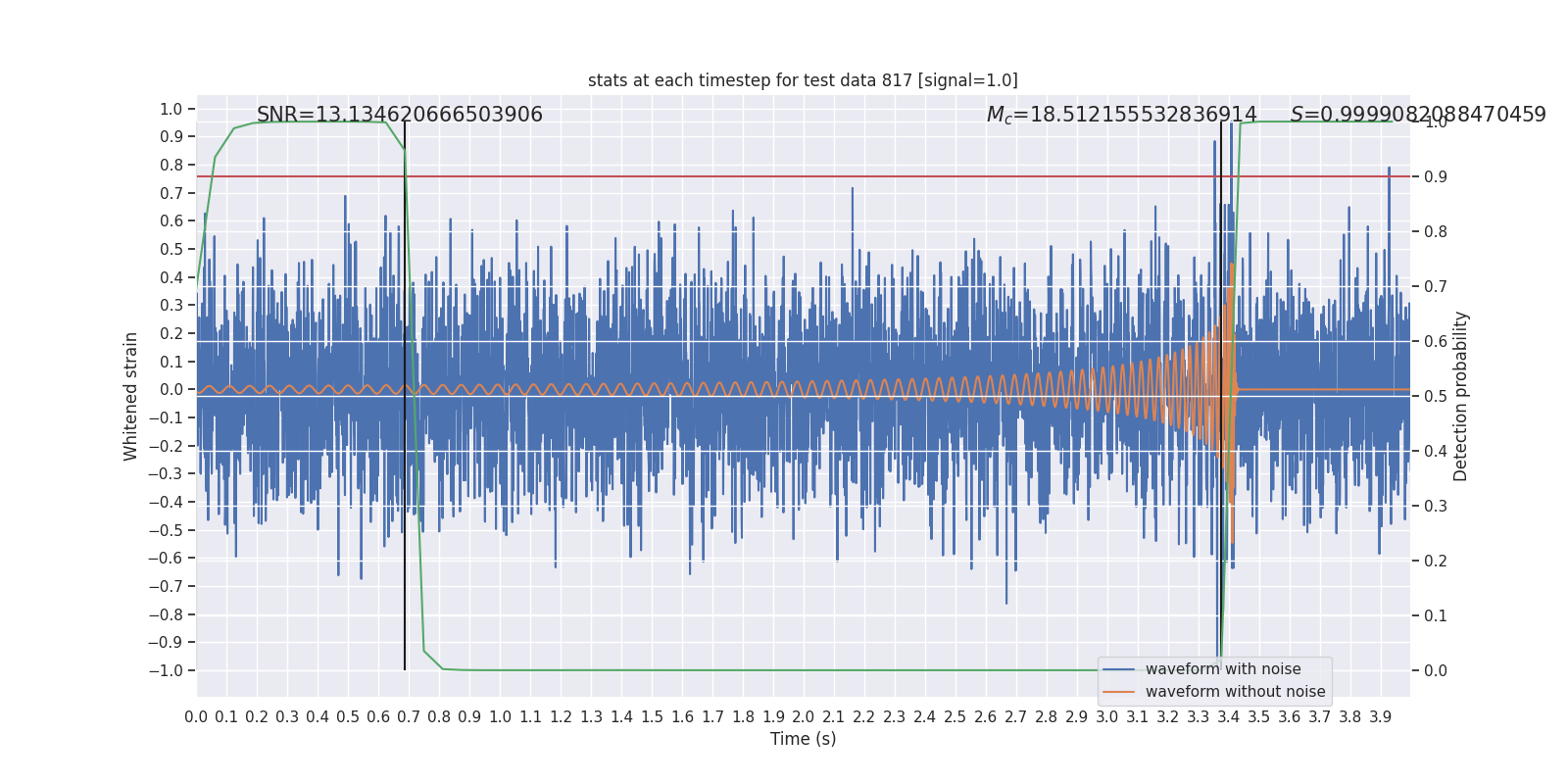1568x784 pixels.
Task: Click the x-axis tick label 1.5
Action: pyautogui.click(x=652, y=717)
